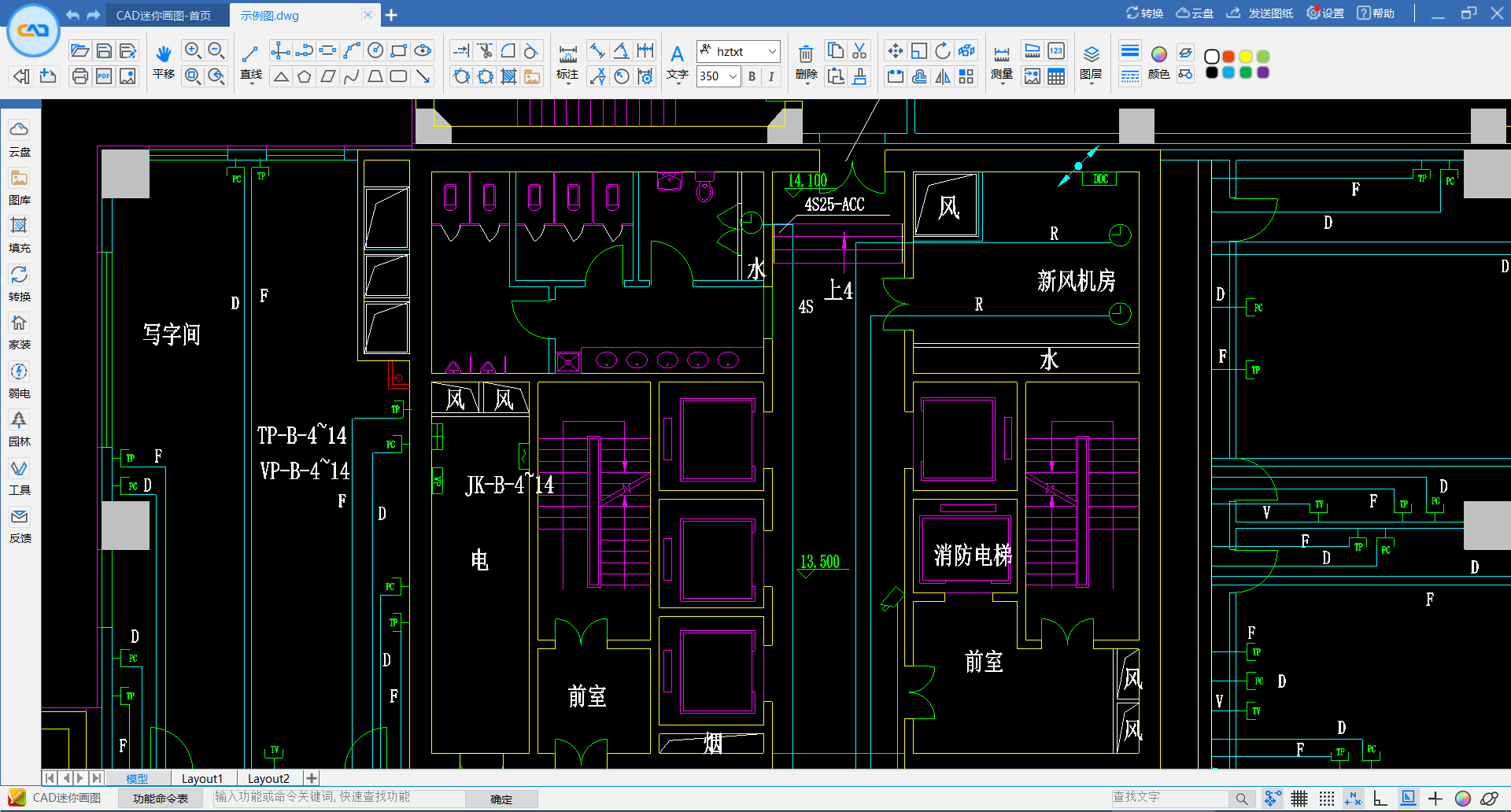Click the Mirror tool icon
Viewport: 1511px width, 812px height.
tap(943, 76)
